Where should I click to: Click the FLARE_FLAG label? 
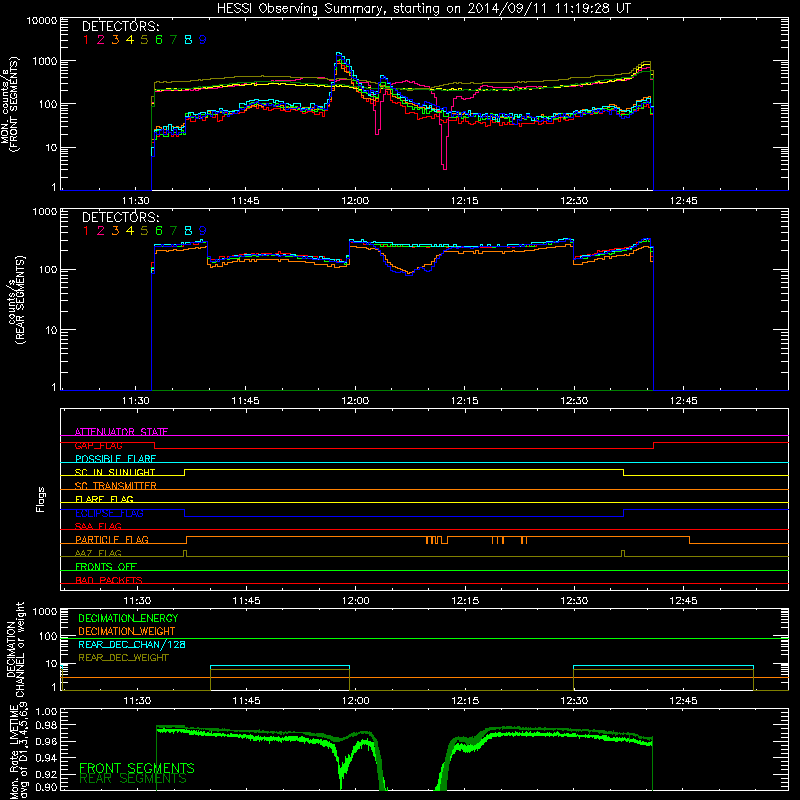[104, 499]
